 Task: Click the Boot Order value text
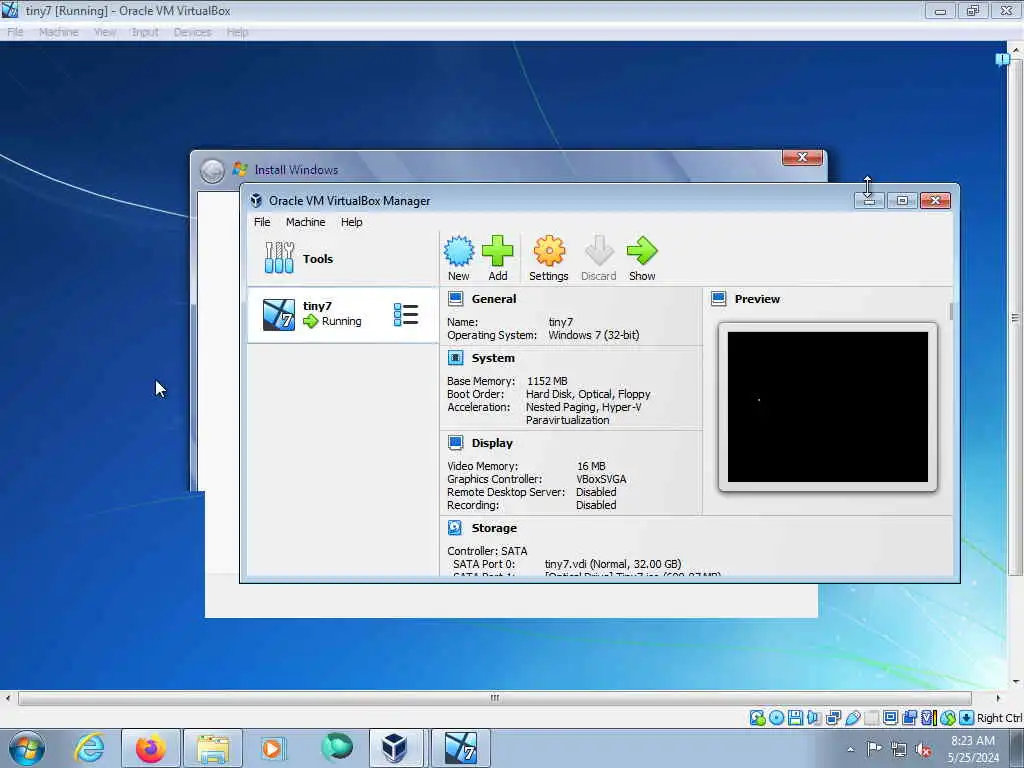(x=588, y=394)
